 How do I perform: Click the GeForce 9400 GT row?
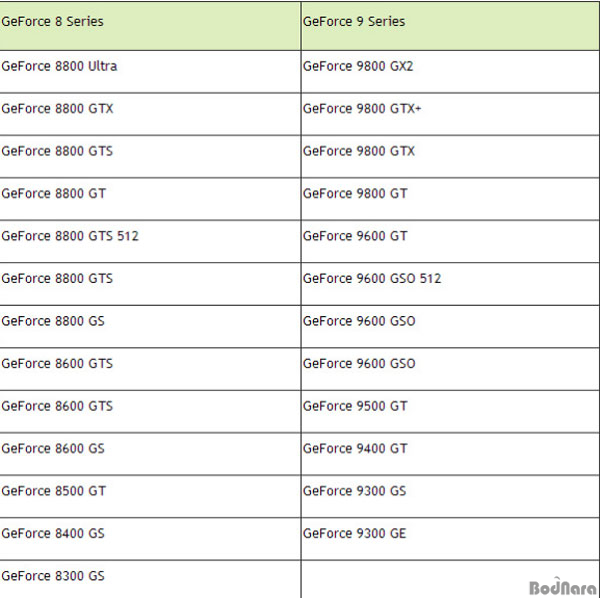[450, 454]
